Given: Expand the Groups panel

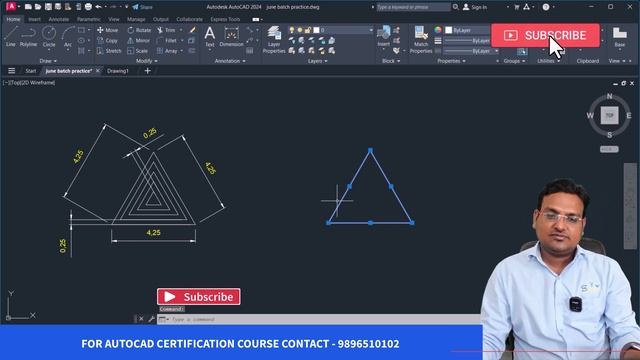Looking at the screenshot, I should click(514, 61).
